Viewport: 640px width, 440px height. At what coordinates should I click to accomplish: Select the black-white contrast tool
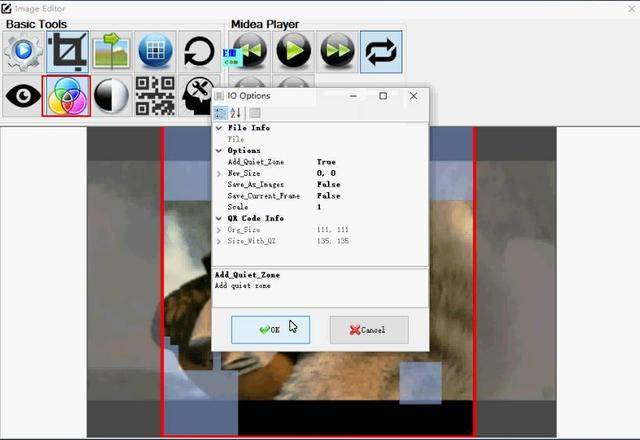[111, 96]
